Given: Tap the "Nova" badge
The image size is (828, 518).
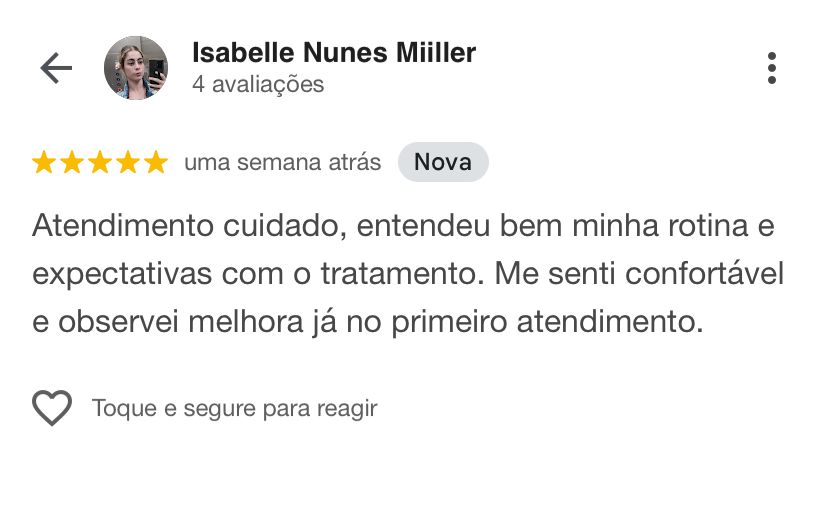Looking at the screenshot, I should (x=443, y=162).
